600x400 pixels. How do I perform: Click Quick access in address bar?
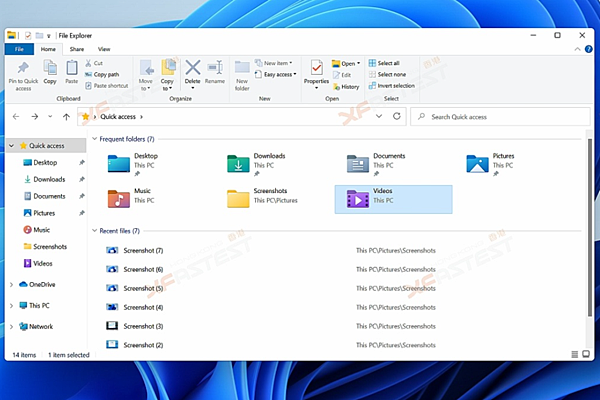click(118, 117)
